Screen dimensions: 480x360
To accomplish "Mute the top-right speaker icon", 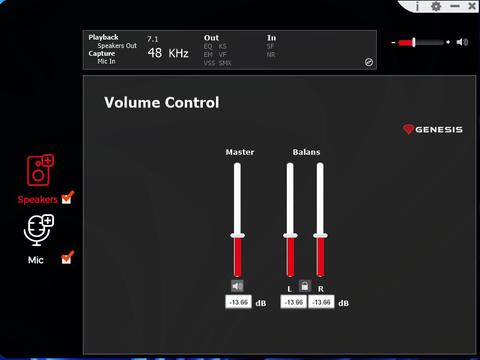I will (462, 42).
